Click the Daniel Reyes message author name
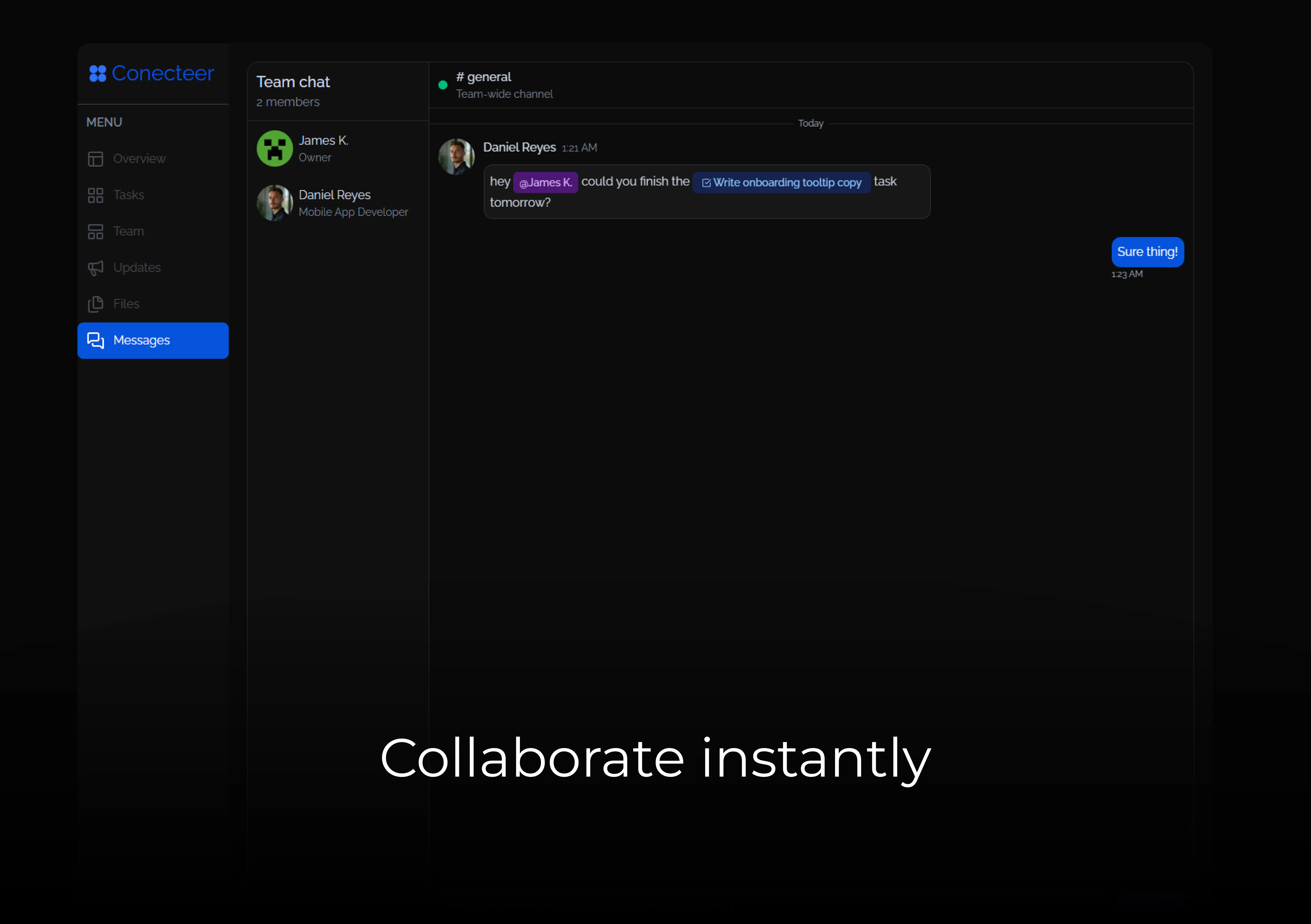Viewport: 1311px width, 924px height. (x=519, y=147)
